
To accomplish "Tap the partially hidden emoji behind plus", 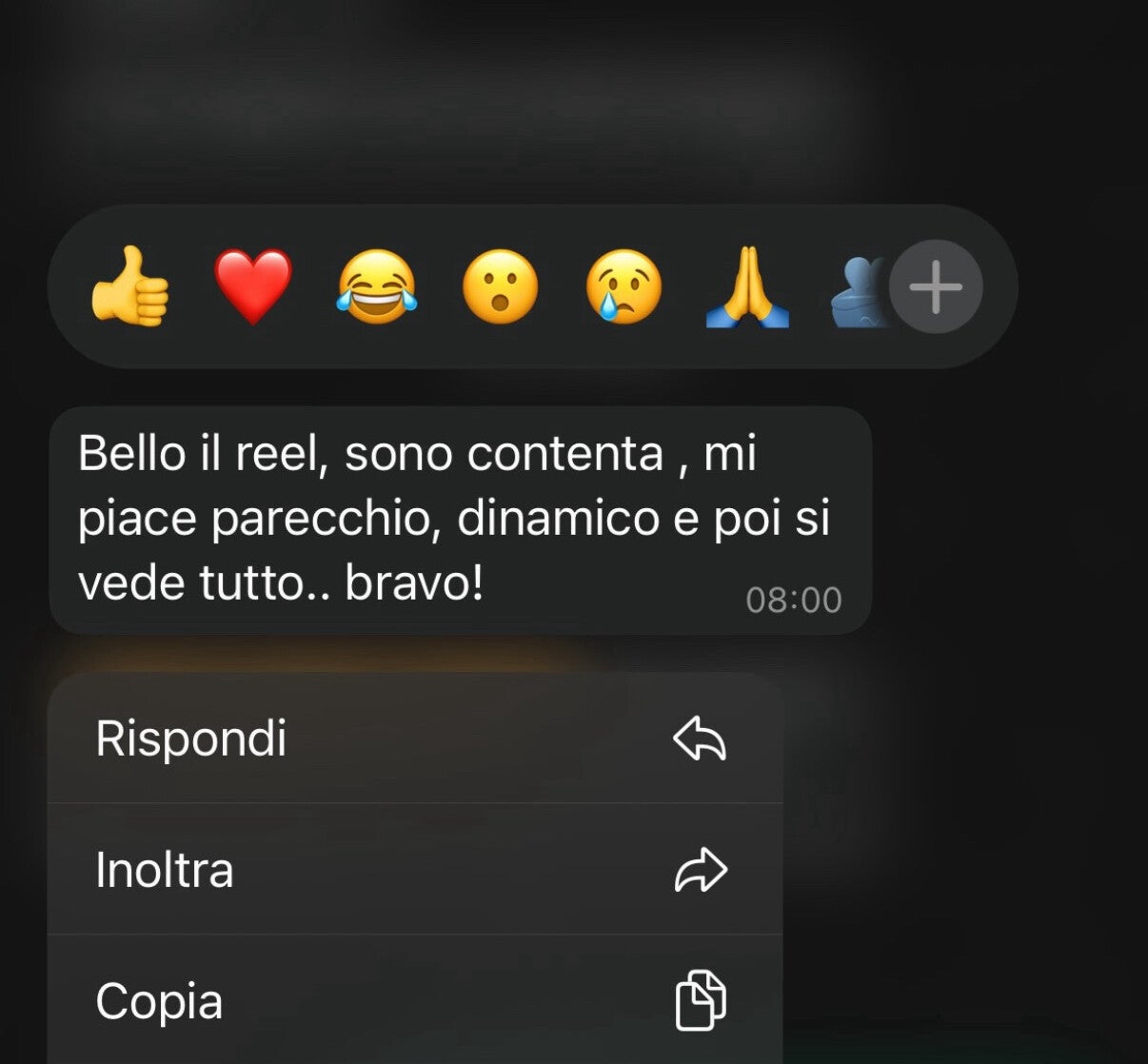I will 857,293.
